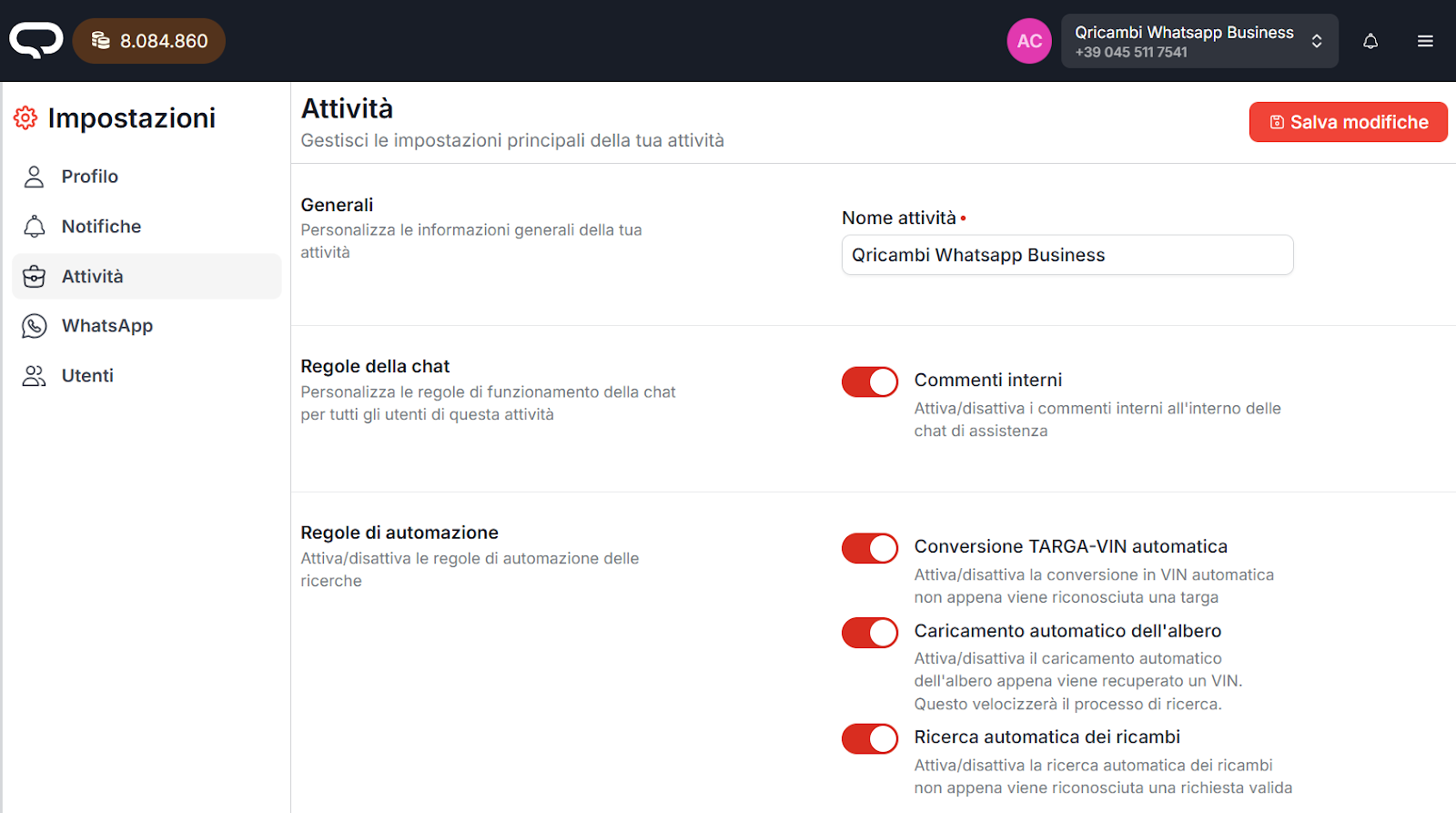
Task: Toggle Caricamento automatico dell'albero
Action: tap(869, 633)
